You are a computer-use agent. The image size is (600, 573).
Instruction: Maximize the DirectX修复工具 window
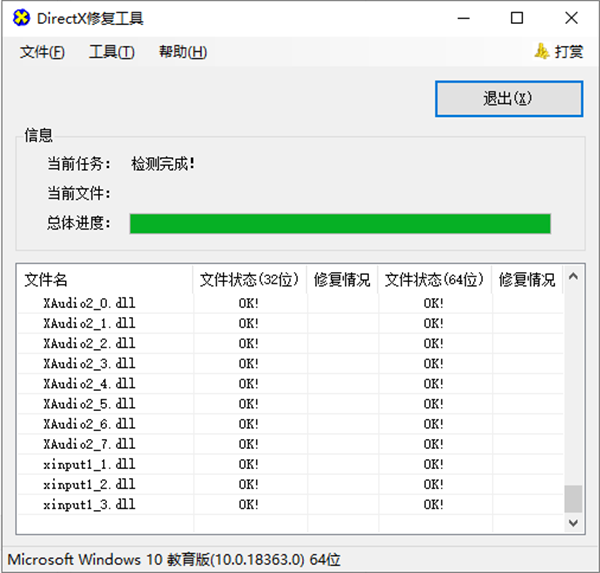point(517,18)
